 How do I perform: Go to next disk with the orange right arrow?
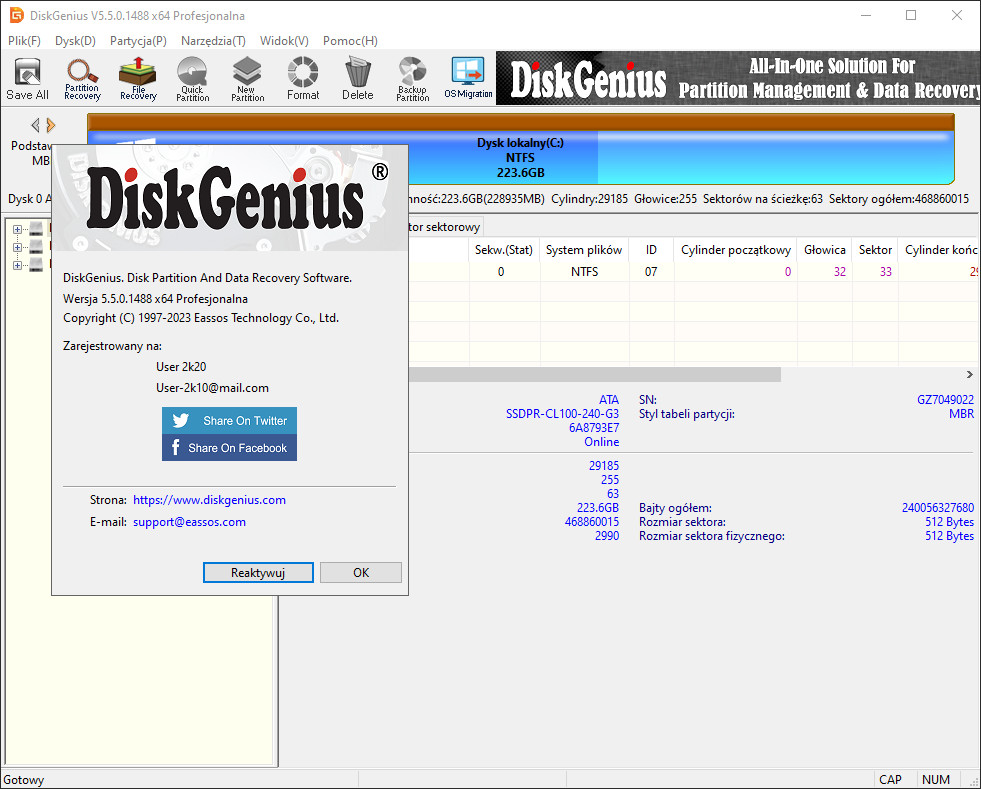(x=51, y=125)
